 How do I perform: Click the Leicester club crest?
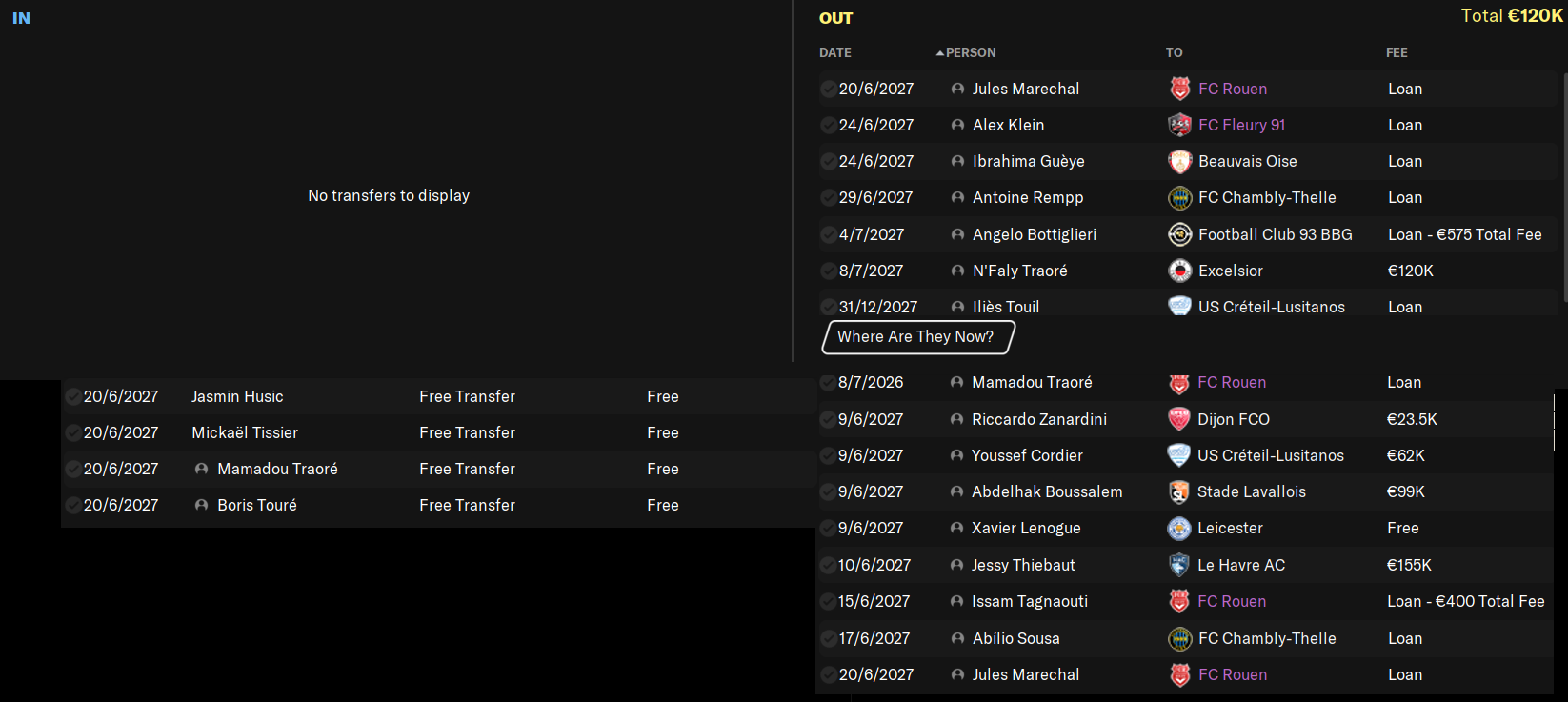pyautogui.click(x=1178, y=528)
